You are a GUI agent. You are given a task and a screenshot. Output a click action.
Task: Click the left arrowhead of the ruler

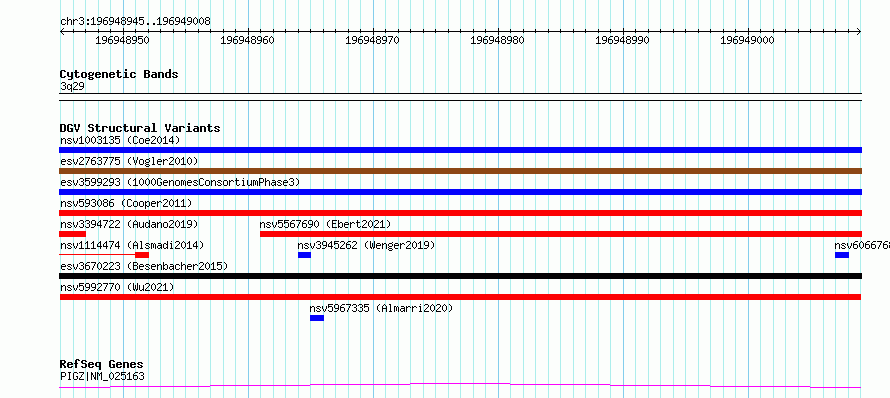(x=62, y=31)
